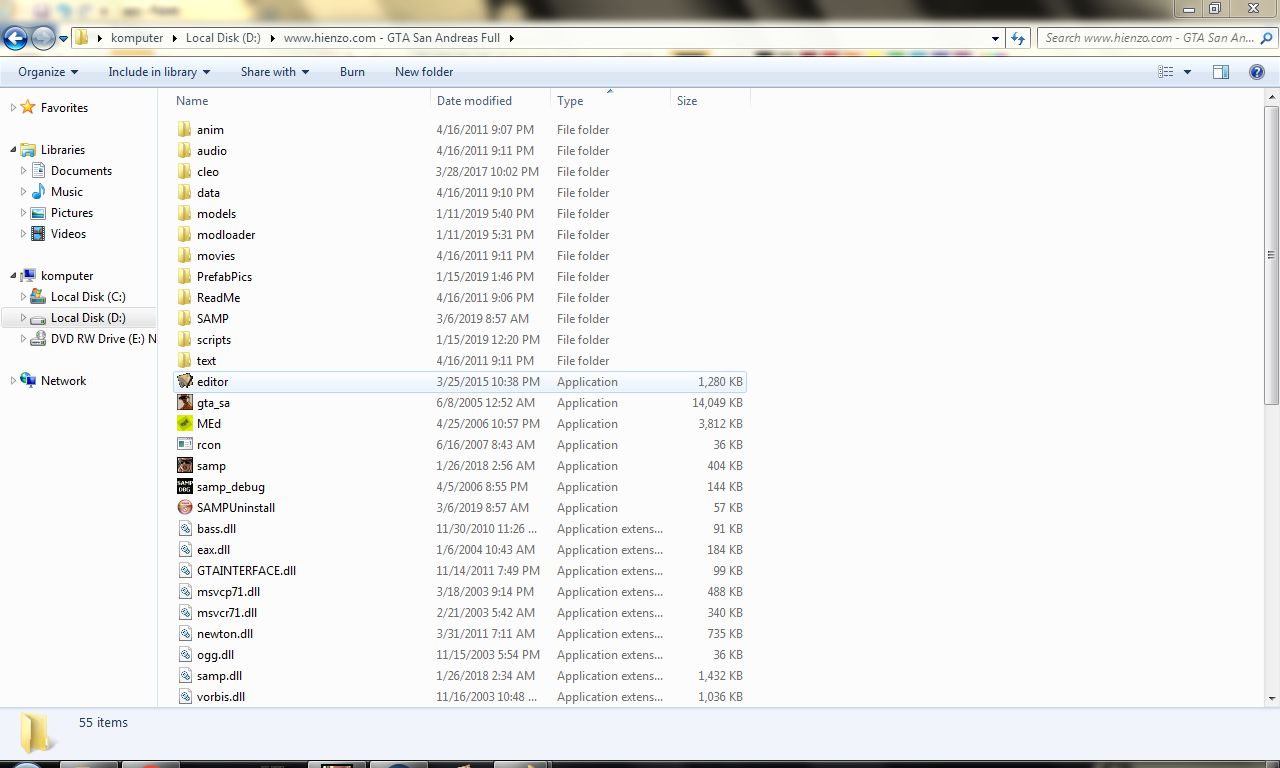
Task: Toggle the preview pane icon
Action: pyautogui.click(x=1221, y=72)
